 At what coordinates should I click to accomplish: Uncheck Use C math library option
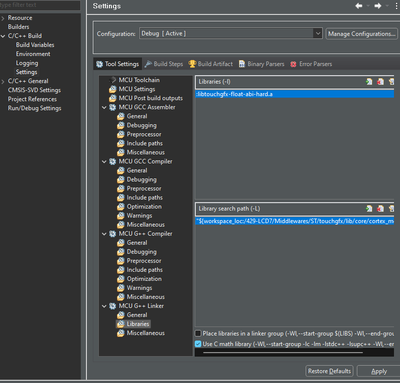(x=198, y=344)
